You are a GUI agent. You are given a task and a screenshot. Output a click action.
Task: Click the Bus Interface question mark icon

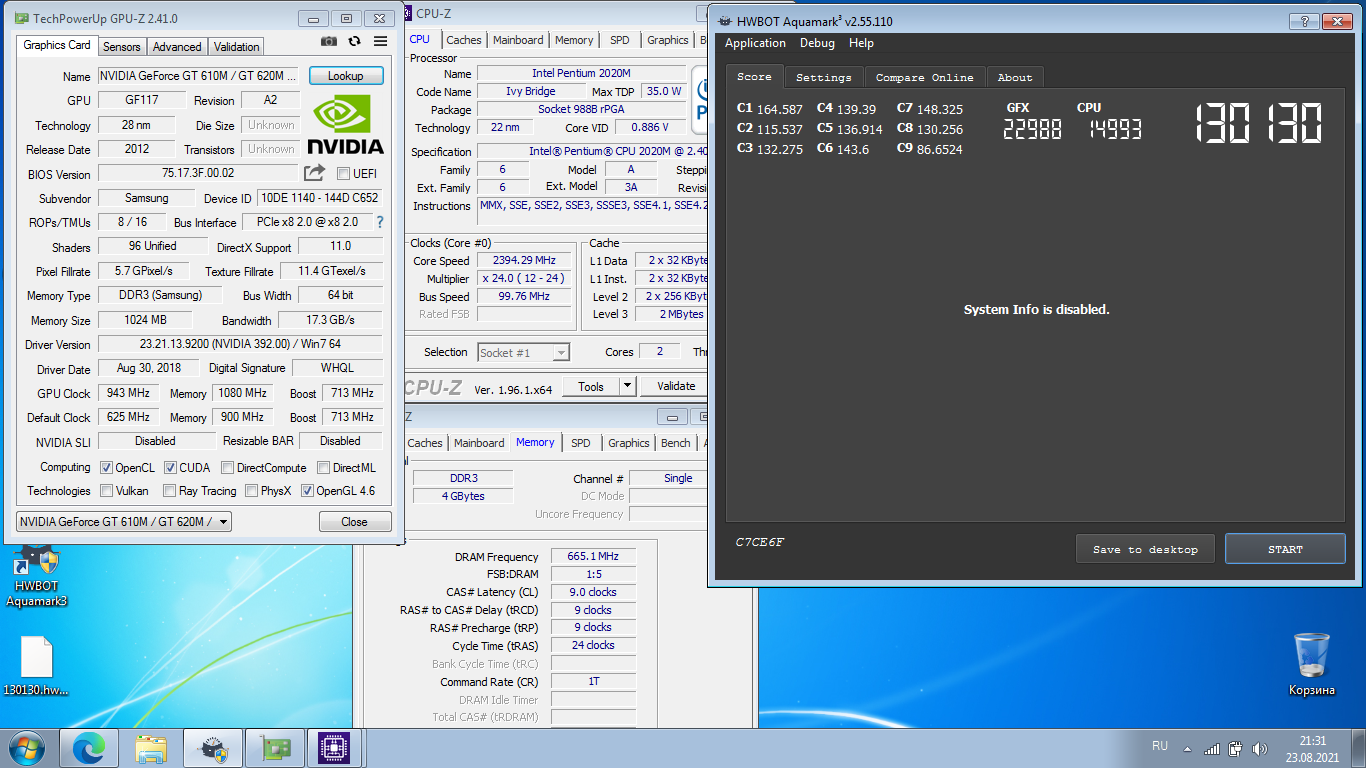[x=380, y=222]
